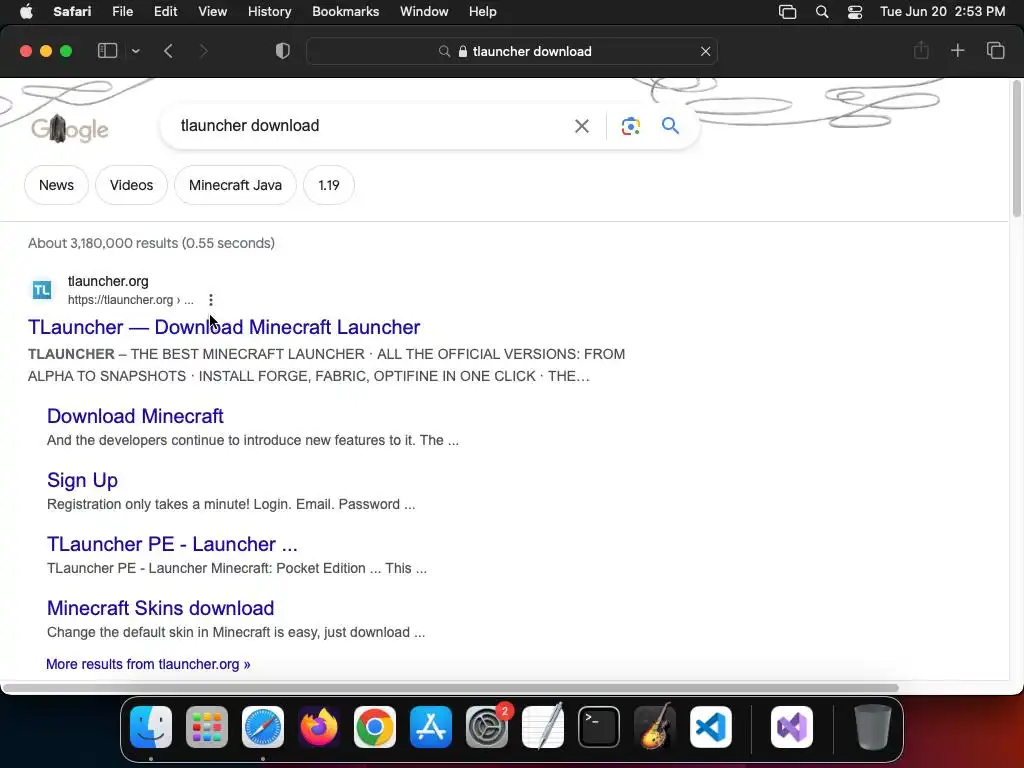Screen dimensions: 1024x768
Task: Show the tab overview
Action: coord(995,50)
